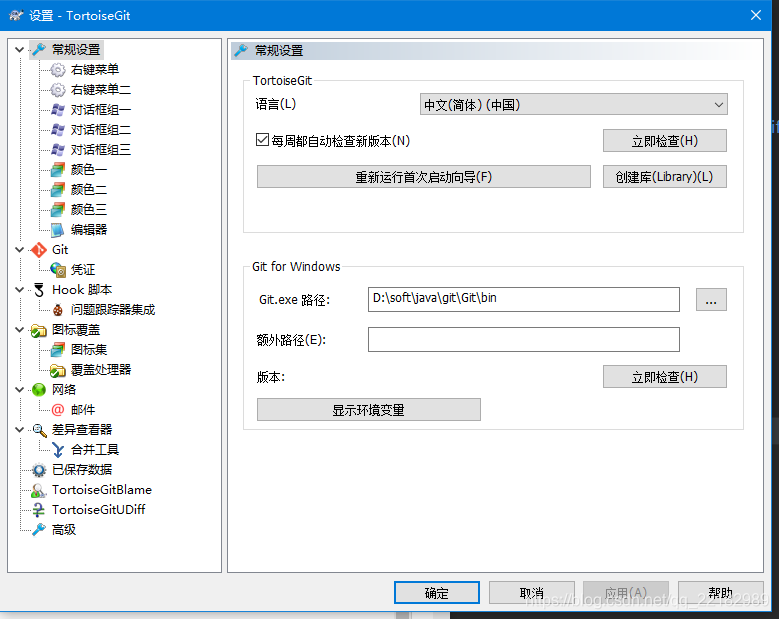Click the wrench icon for 高级
Image resolution: width=779 pixels, height=619 pixels.
pos(39,530)
